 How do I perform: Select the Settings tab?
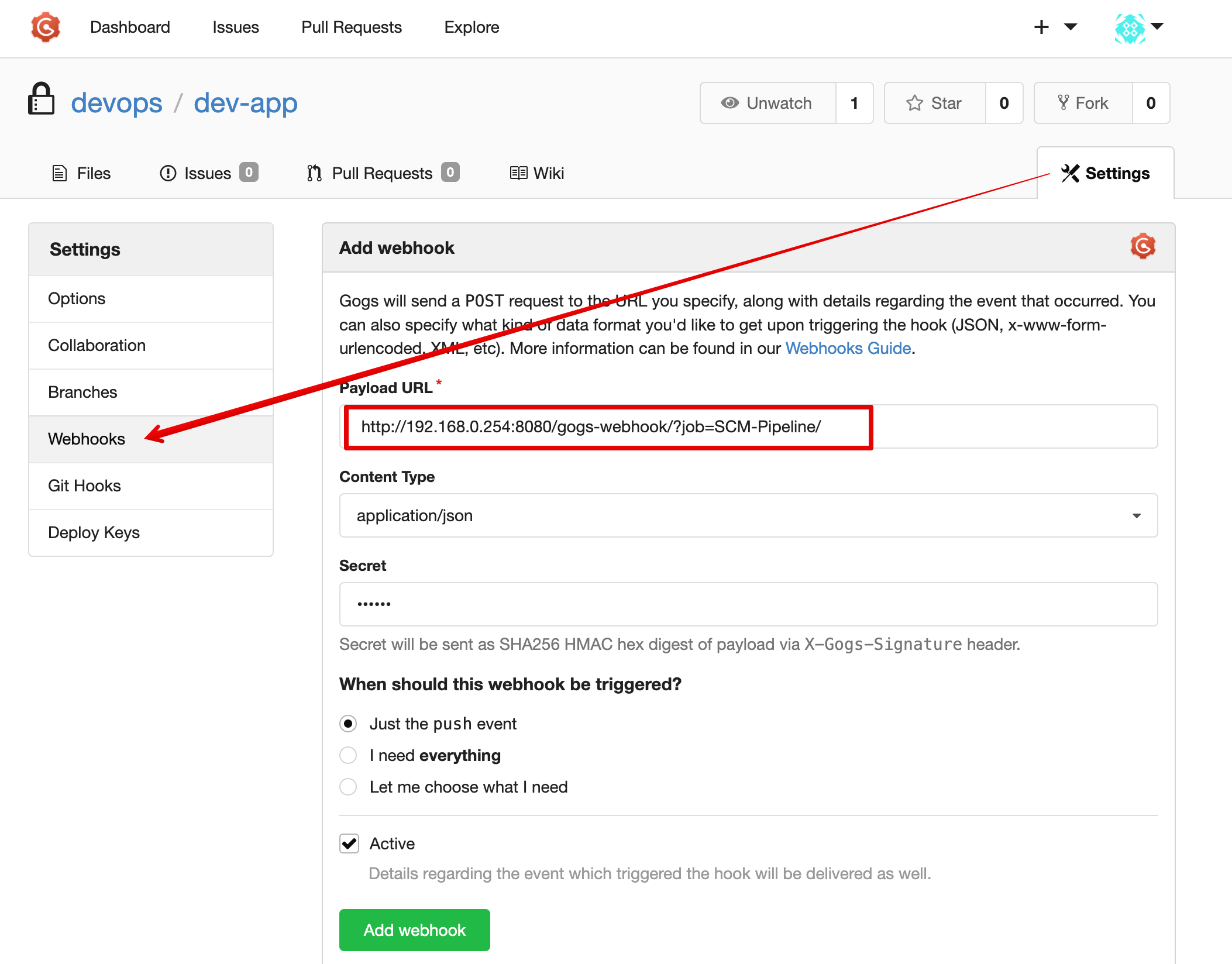pyautogui.click(x=1106, y=173)
